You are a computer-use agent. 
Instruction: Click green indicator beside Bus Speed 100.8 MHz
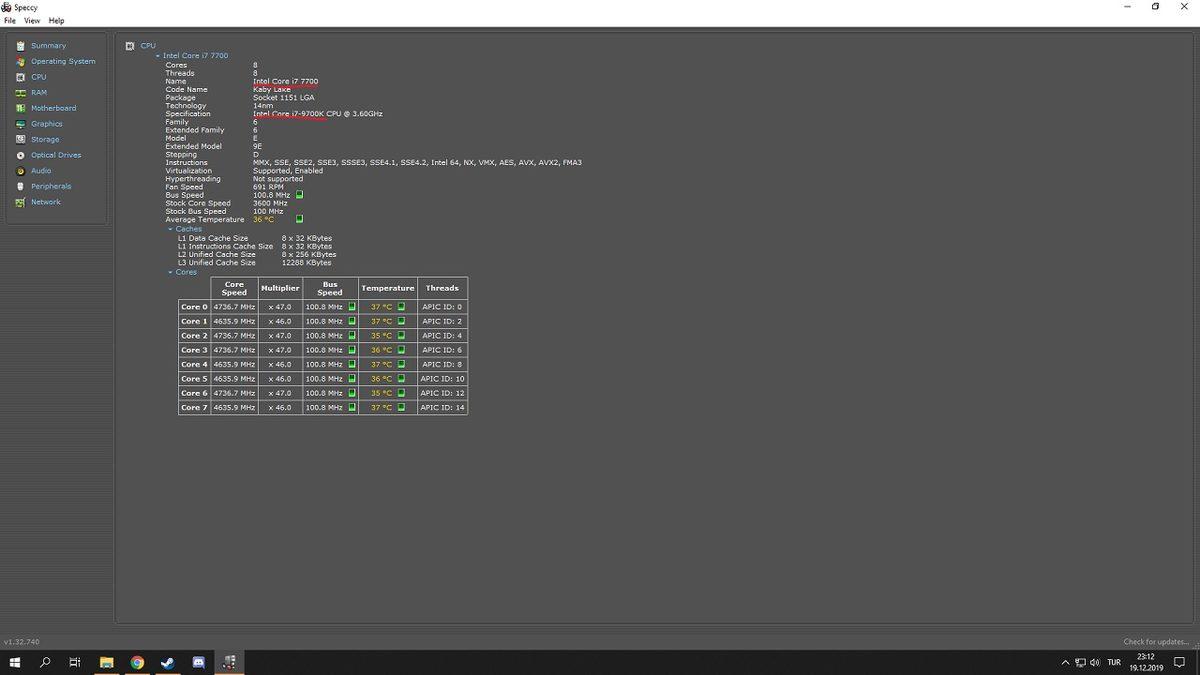299,195
